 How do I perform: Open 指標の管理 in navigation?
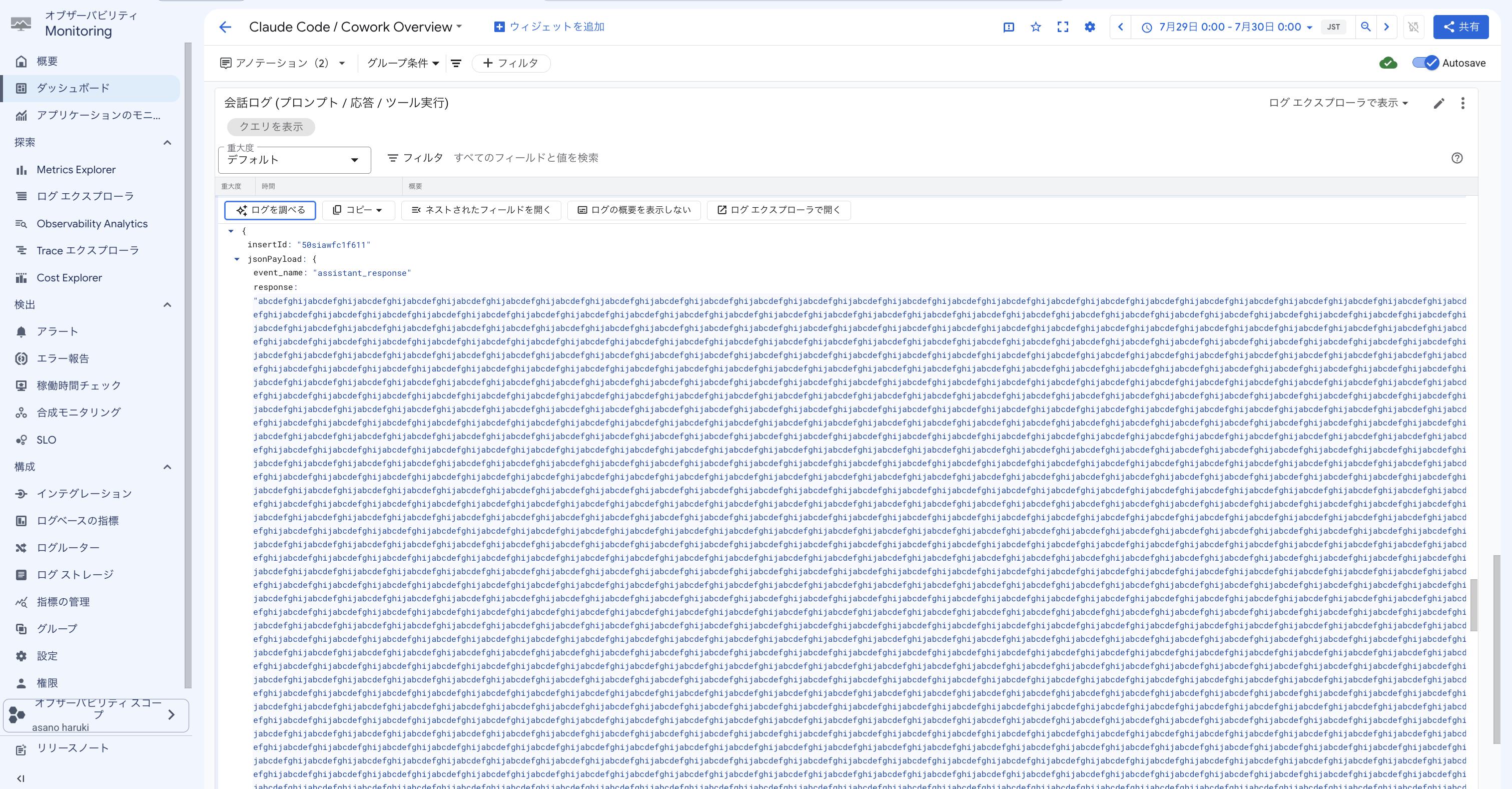point(91,602)
